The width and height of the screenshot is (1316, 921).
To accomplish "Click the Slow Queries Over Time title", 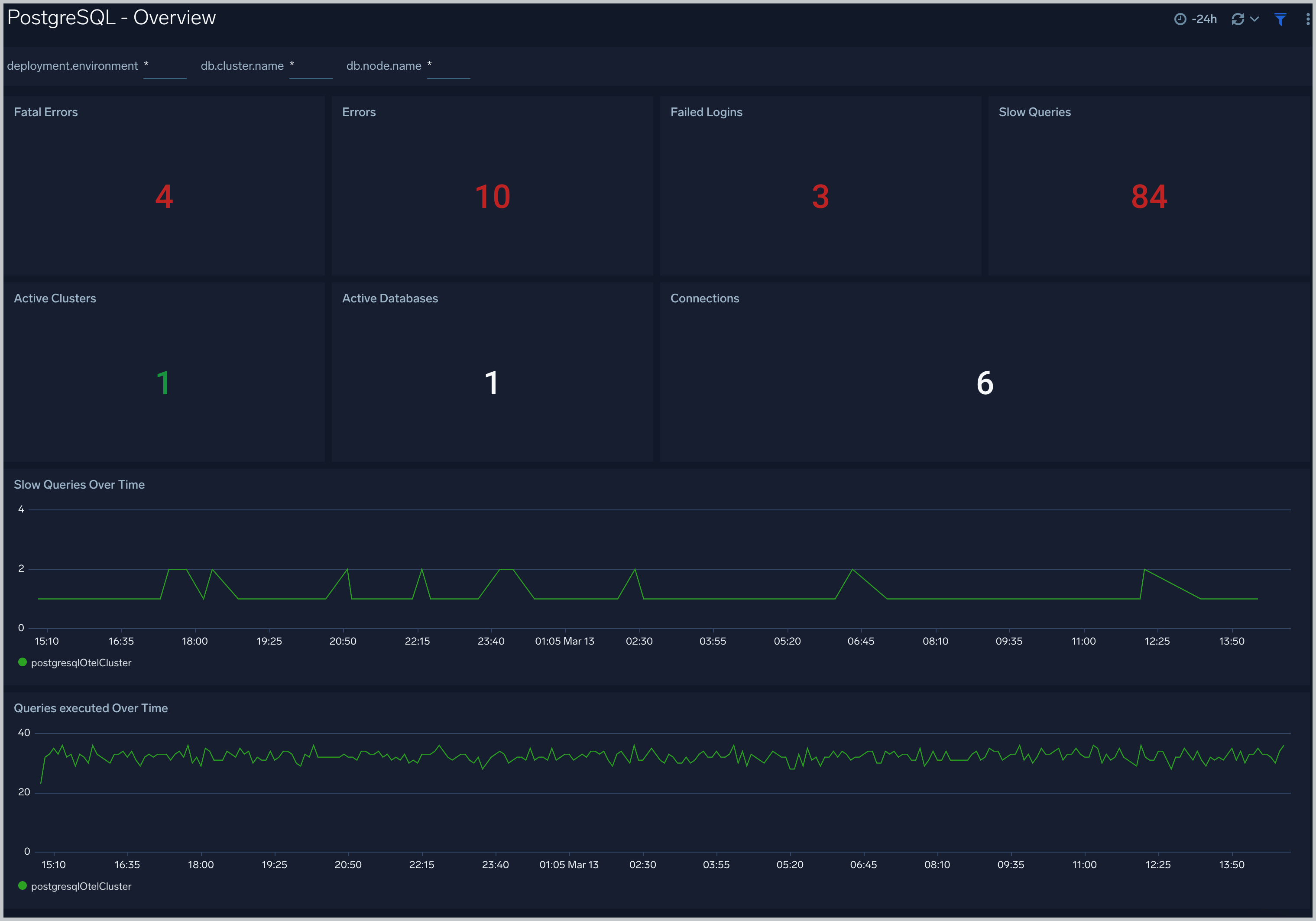I will (x=79, y=485).
